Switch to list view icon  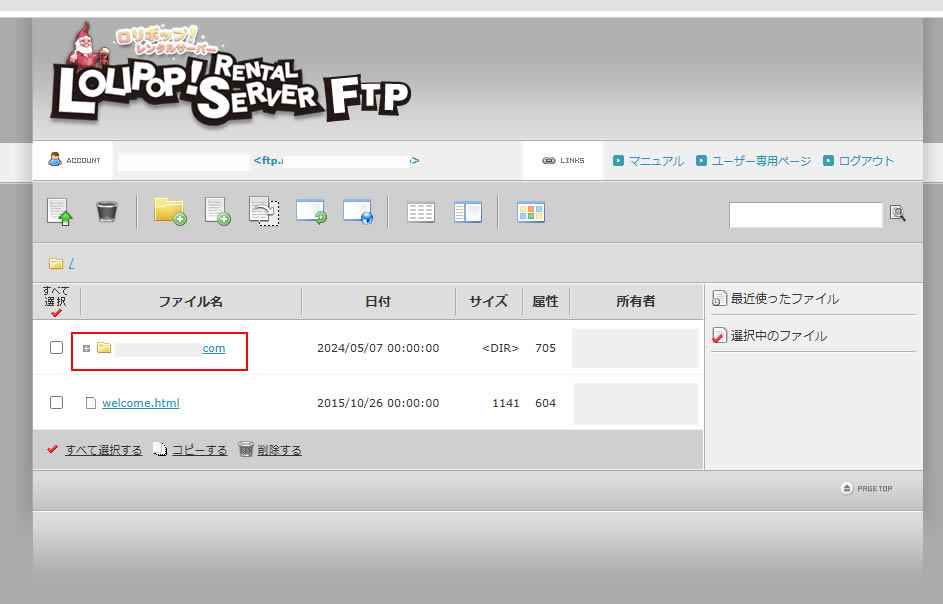[420, 211]
